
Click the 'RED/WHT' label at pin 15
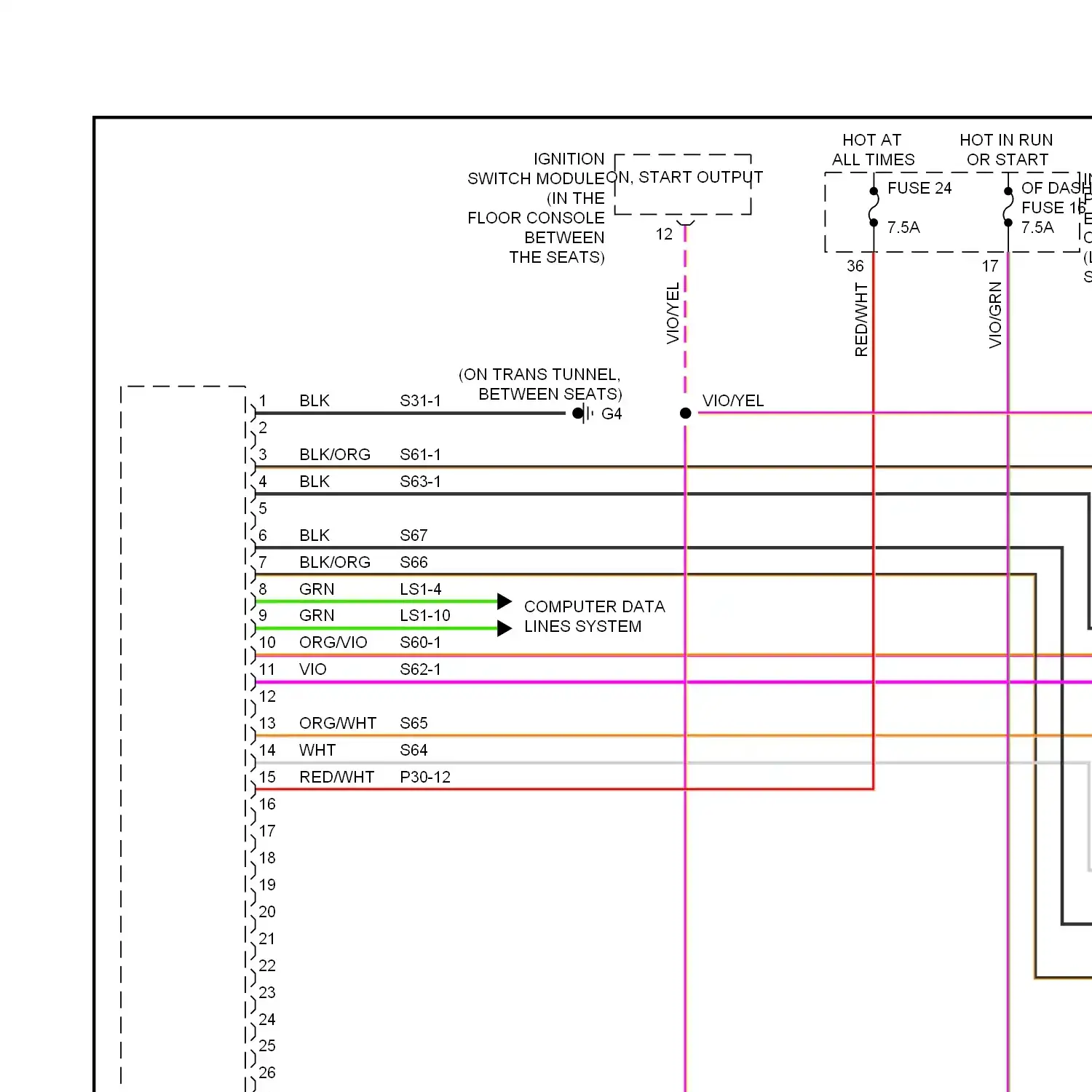[337, 777]
